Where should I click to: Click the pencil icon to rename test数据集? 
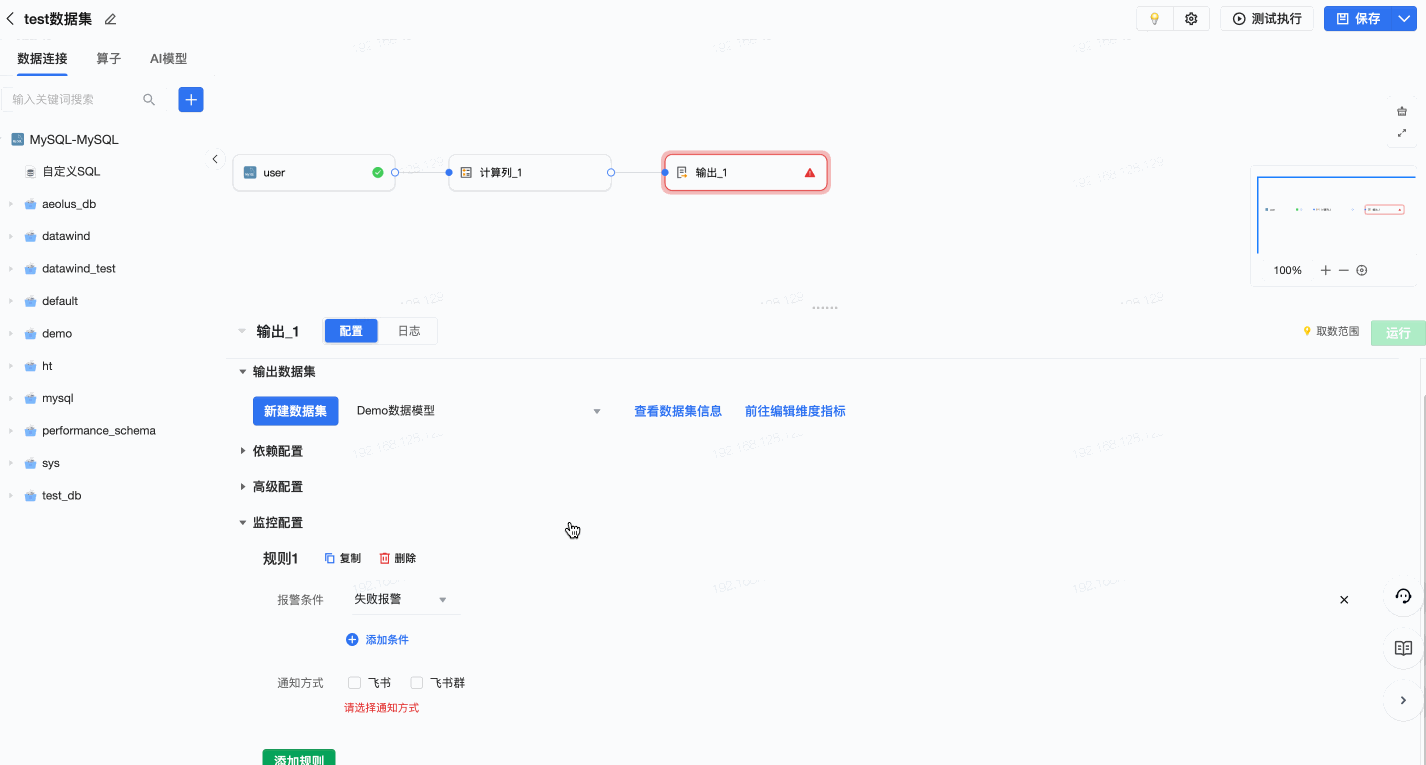110,19
